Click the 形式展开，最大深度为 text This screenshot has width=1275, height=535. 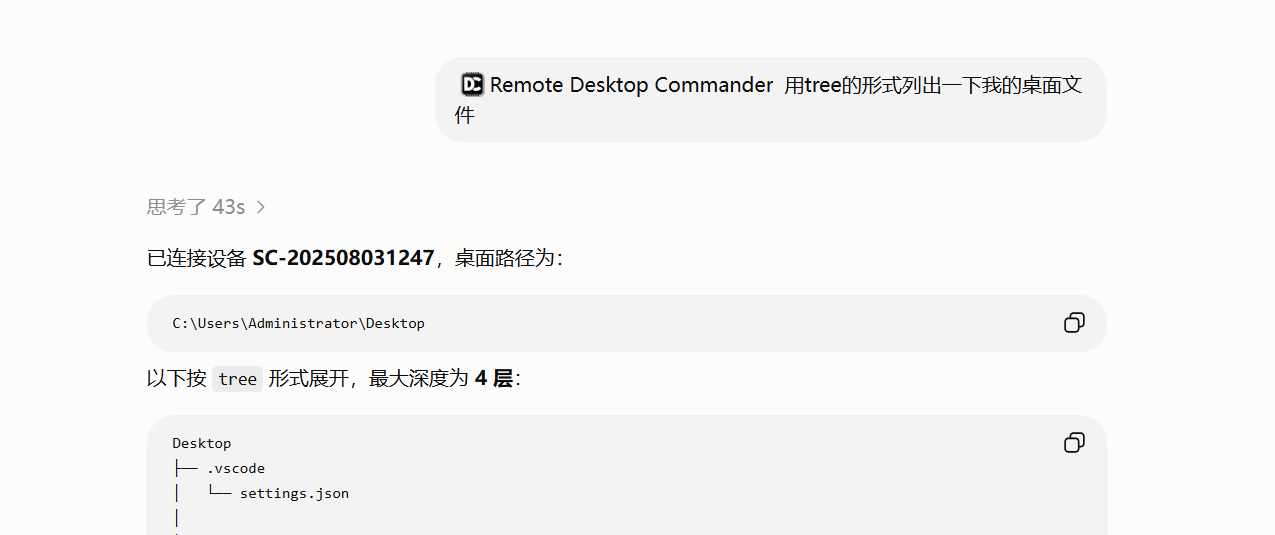pyautogui.click(x=368, y=379)
